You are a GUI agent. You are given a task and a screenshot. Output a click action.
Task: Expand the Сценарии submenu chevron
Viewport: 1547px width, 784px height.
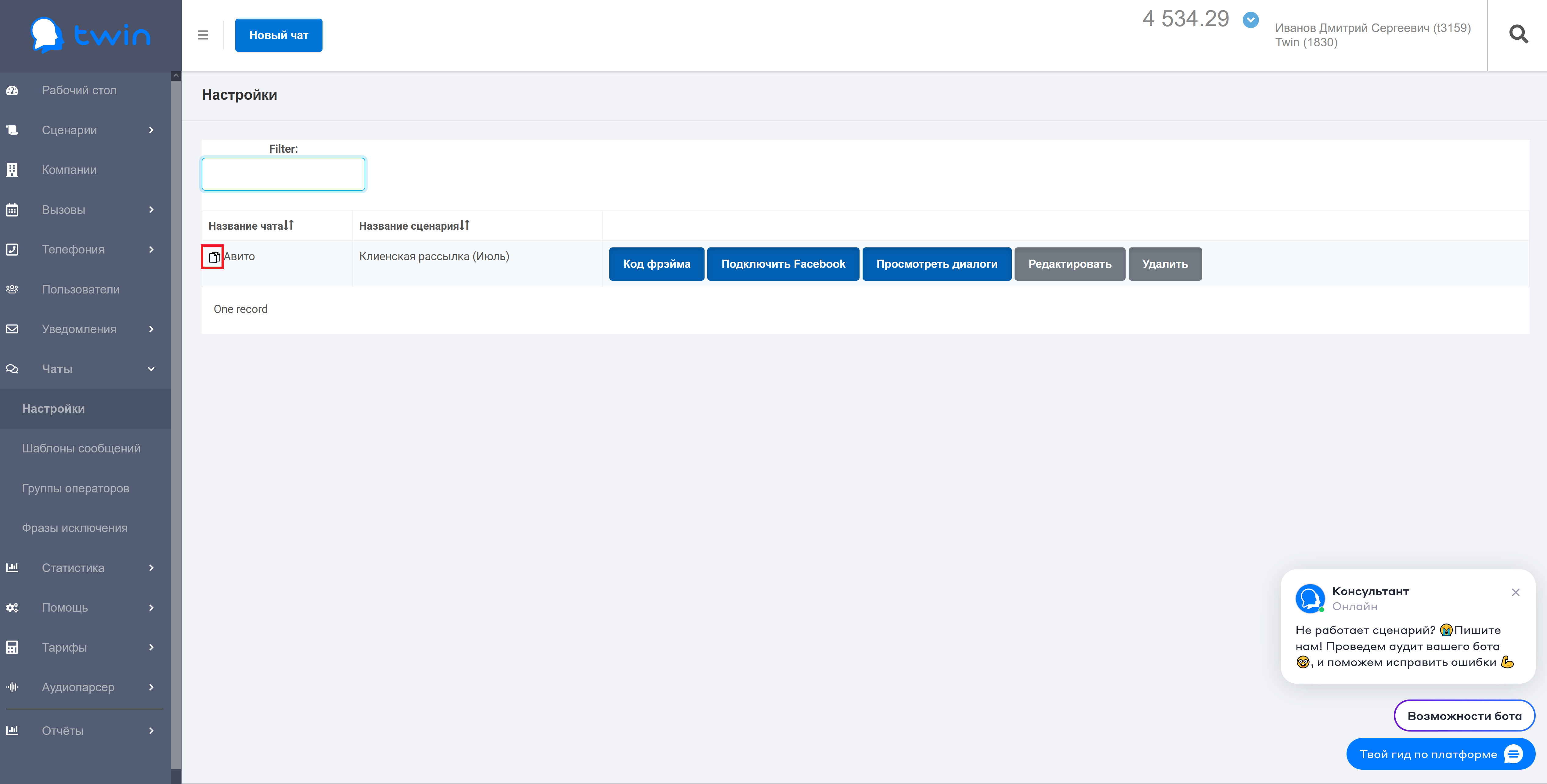coord(151,130)
